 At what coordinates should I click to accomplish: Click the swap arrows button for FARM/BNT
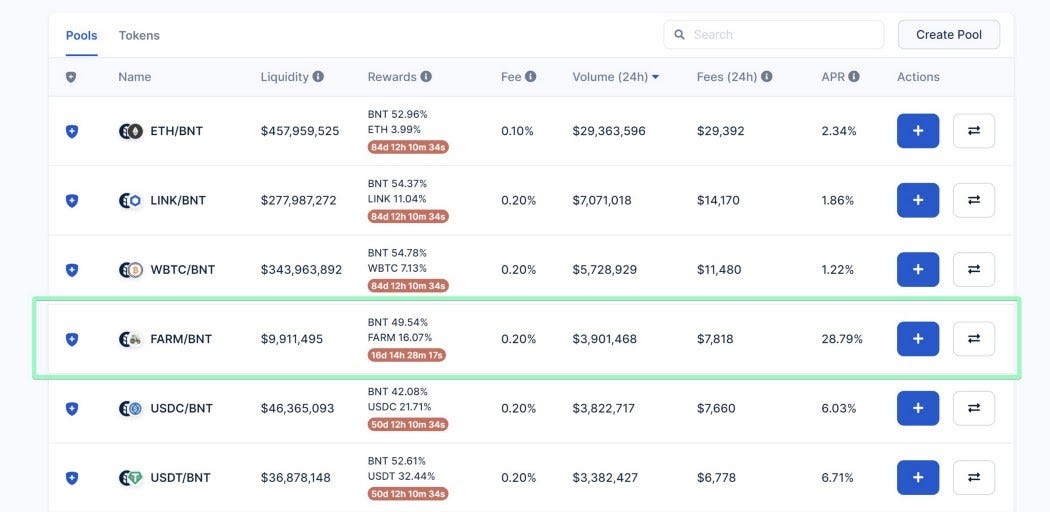(974, 339)
